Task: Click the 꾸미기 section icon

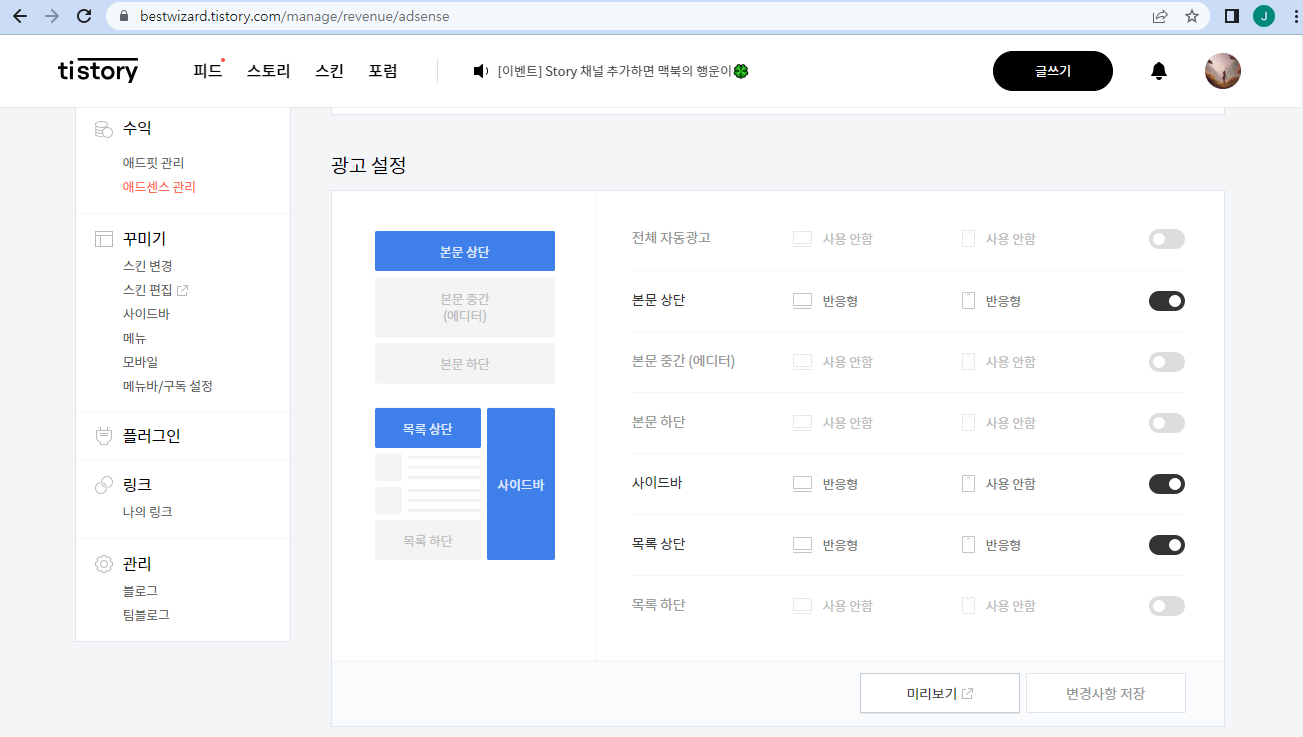Action: pos(103,239)
